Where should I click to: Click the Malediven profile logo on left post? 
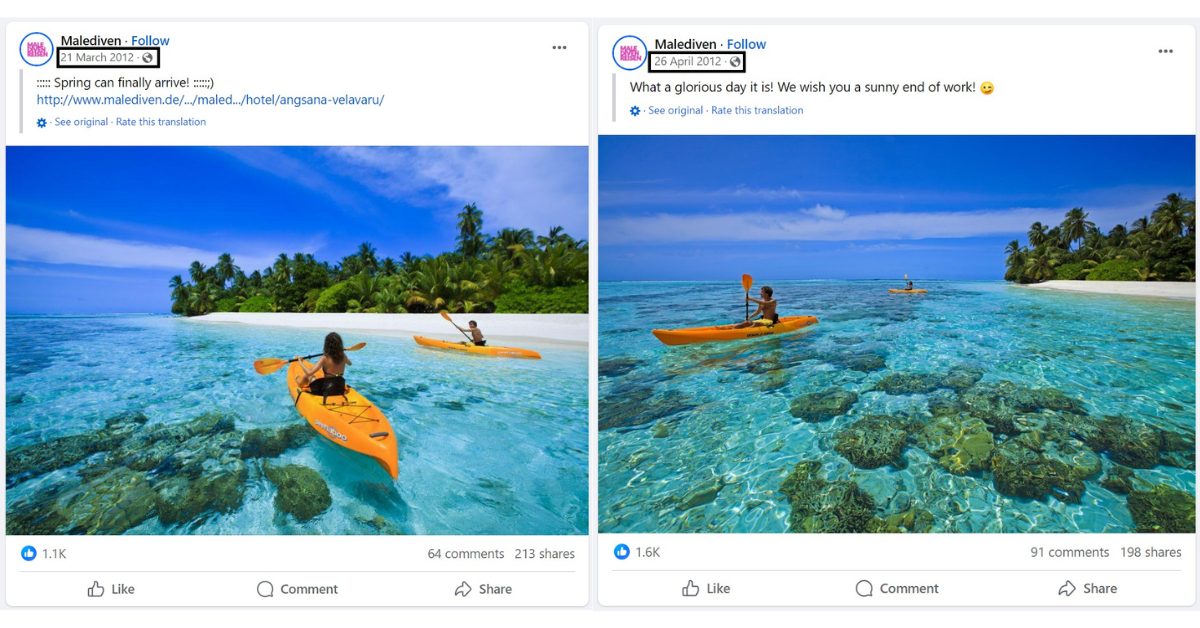coord(37,49)
